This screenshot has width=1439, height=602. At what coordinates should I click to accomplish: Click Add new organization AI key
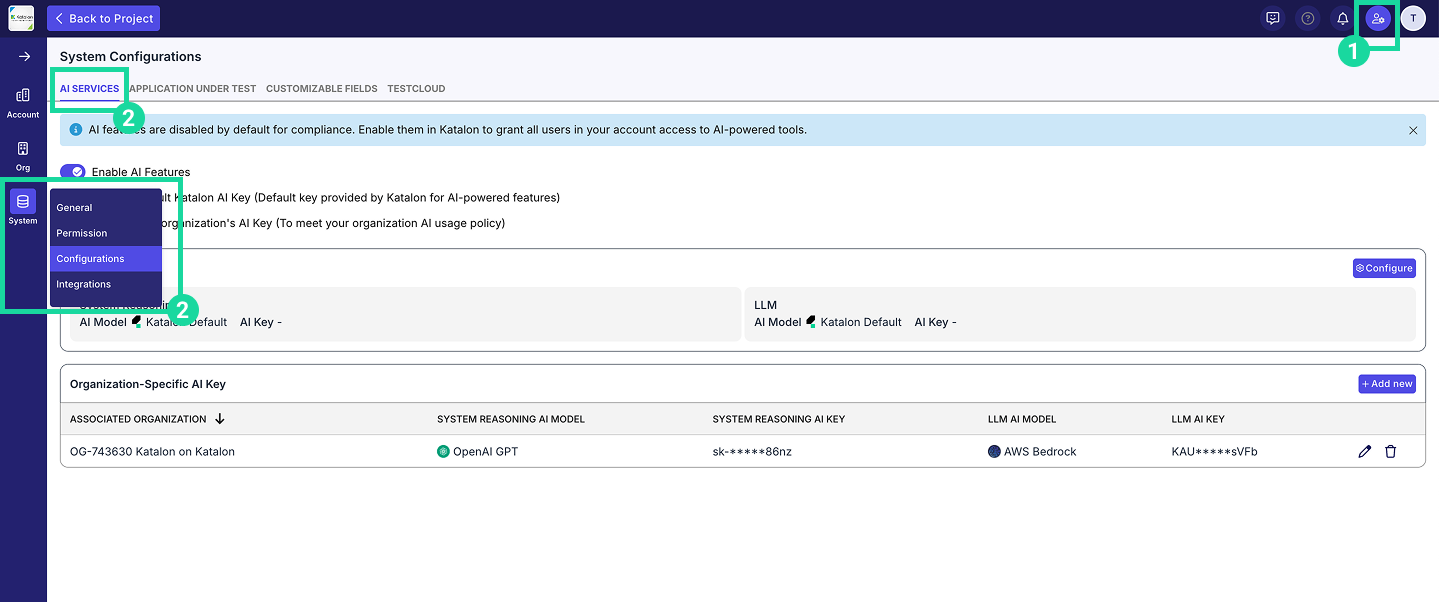(1387, 384)
